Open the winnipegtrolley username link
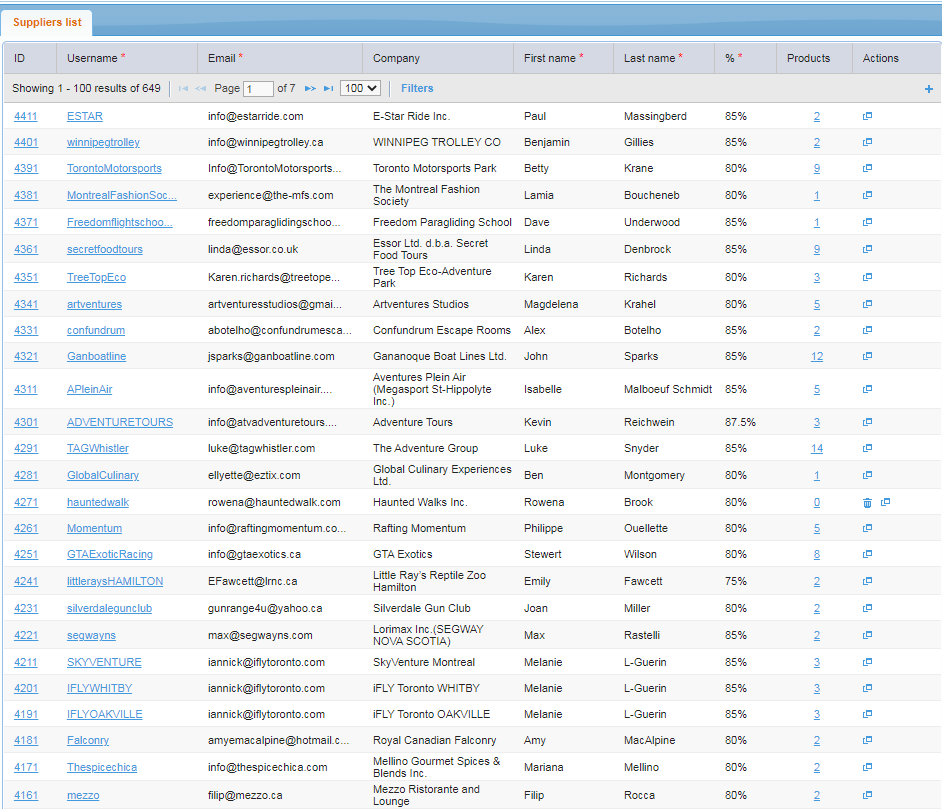 [103, 142]
